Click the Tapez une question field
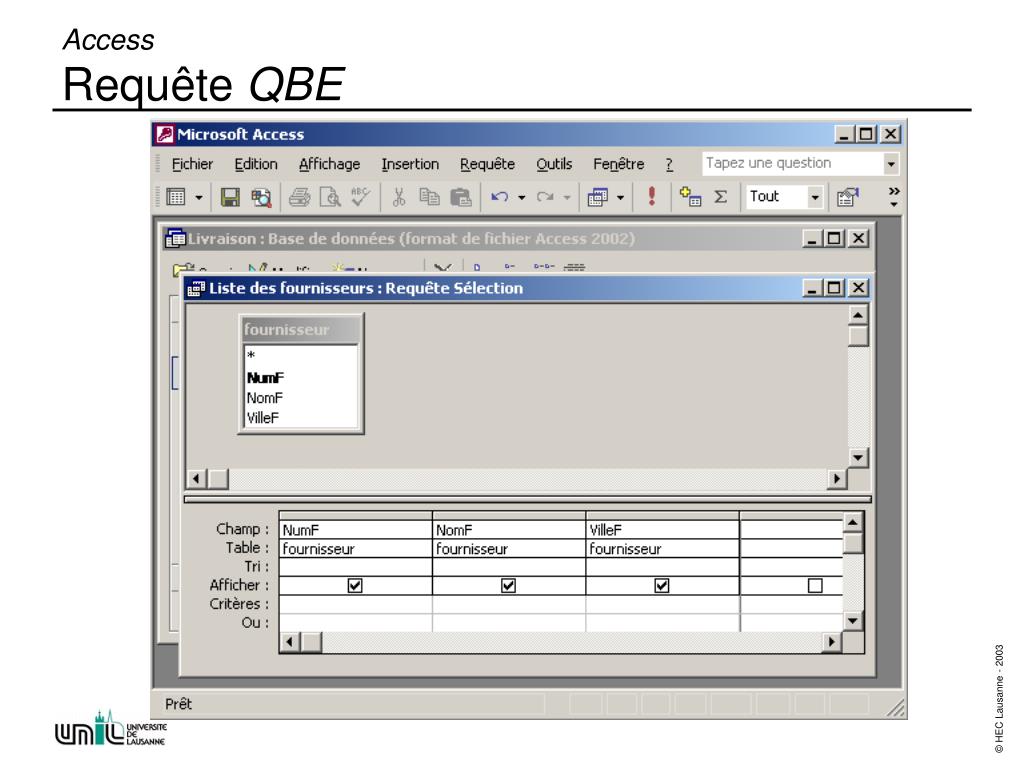This screenshot has height=768, width=1024. click(793, 163)
